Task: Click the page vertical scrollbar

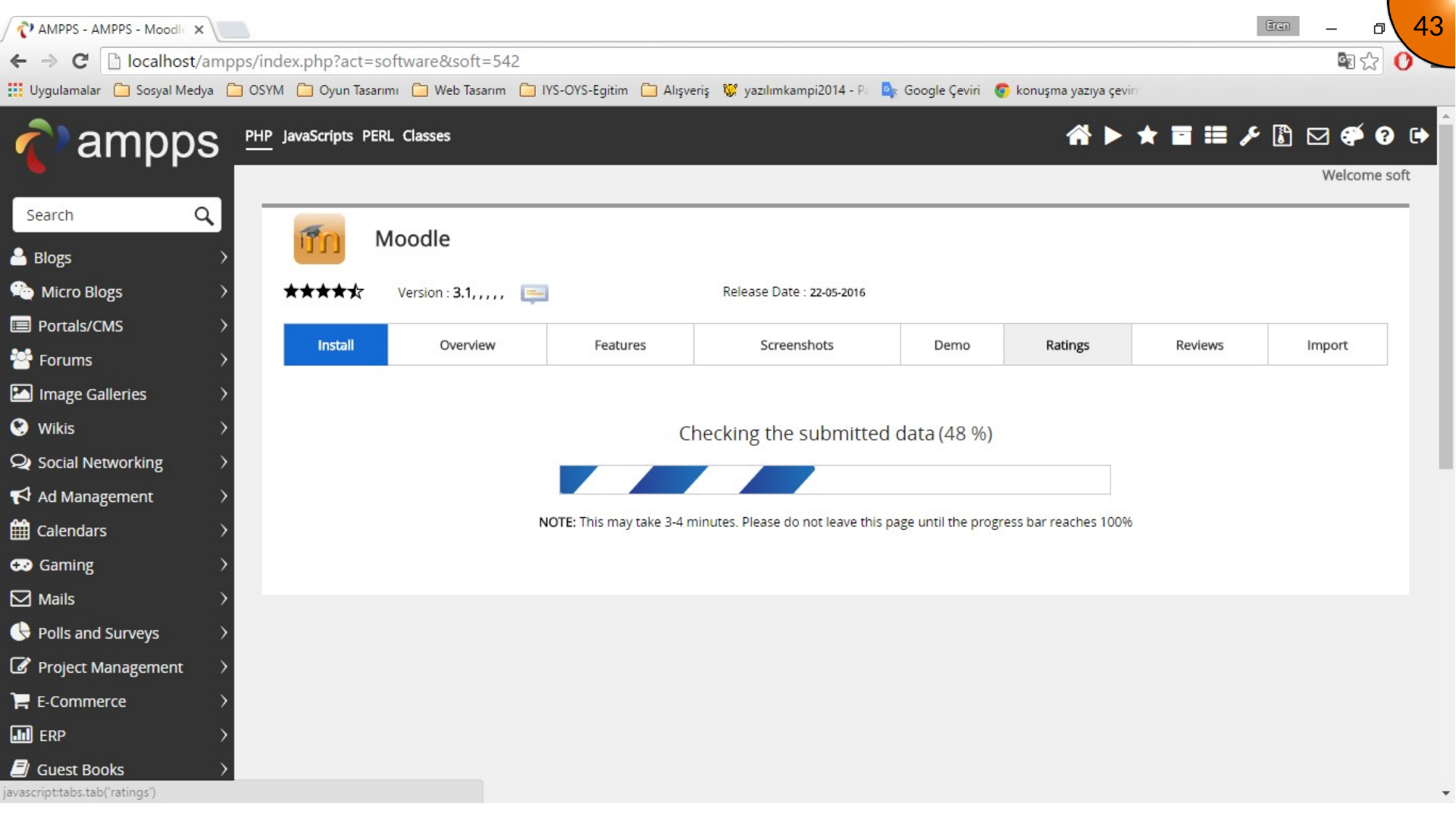Action: pos(1445,297)
